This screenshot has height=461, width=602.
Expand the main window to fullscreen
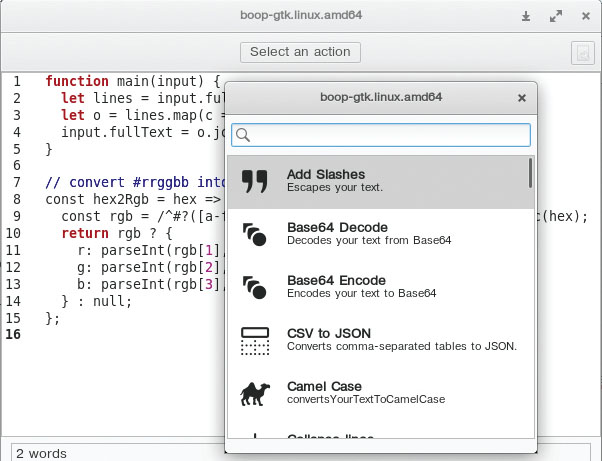pos(555,17)
